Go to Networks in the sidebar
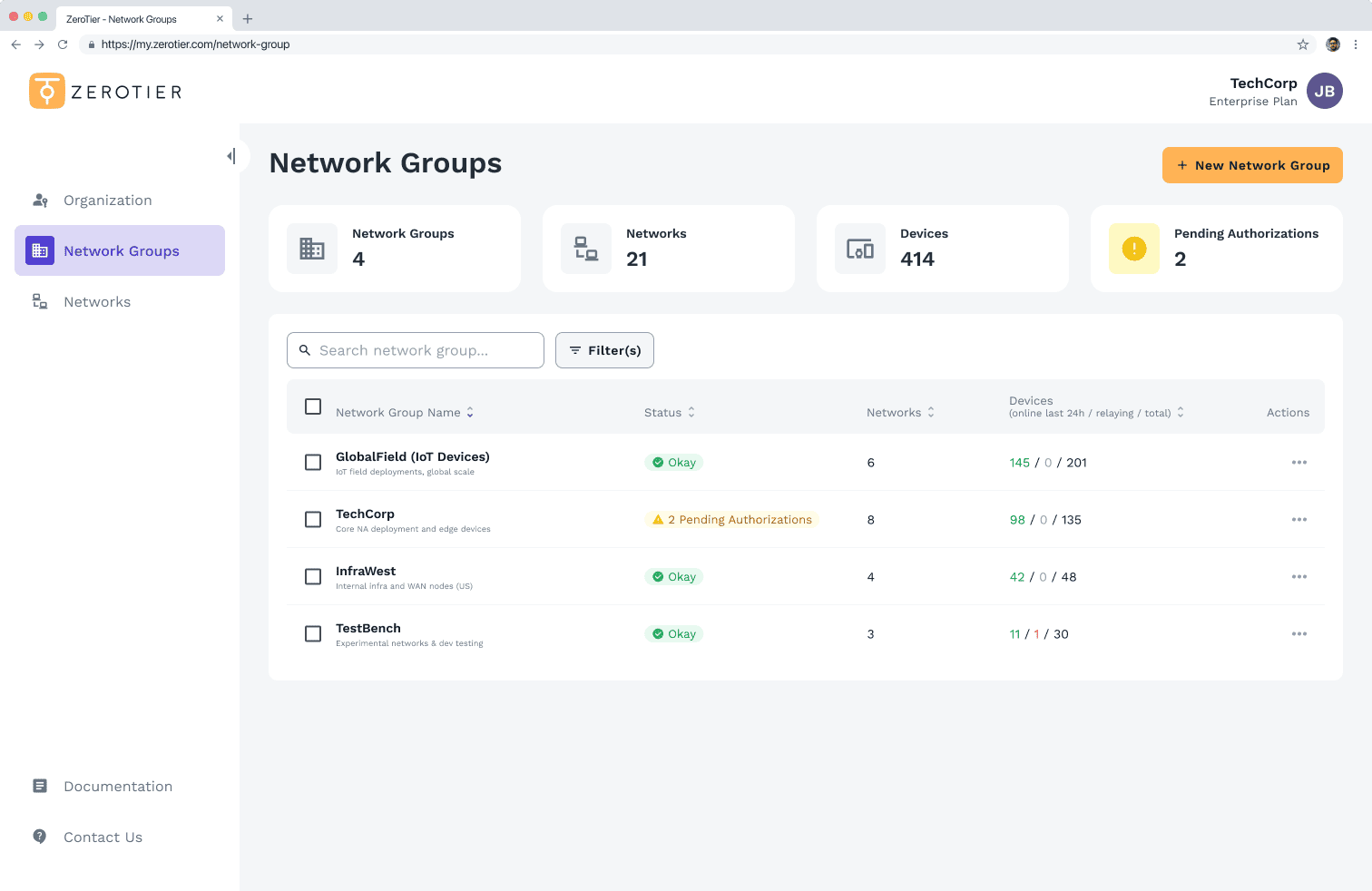Image resolution: width=1372 pixels, height=891 pixels. click(96, 302)
